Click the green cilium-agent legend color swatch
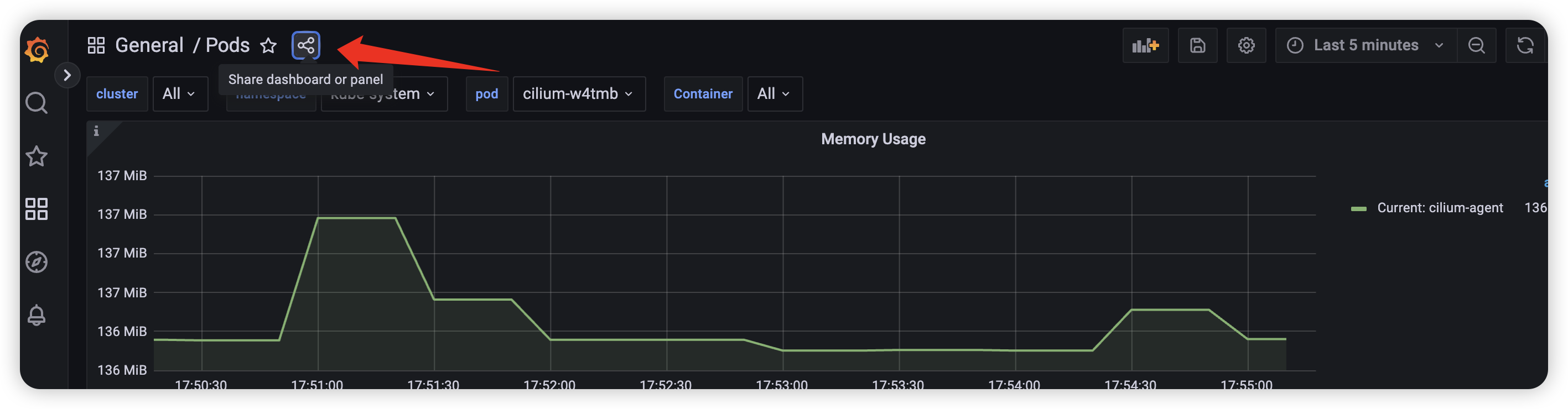This screenshot has width=1568, height=409. pyautogui.click(x=1359, y=209)
